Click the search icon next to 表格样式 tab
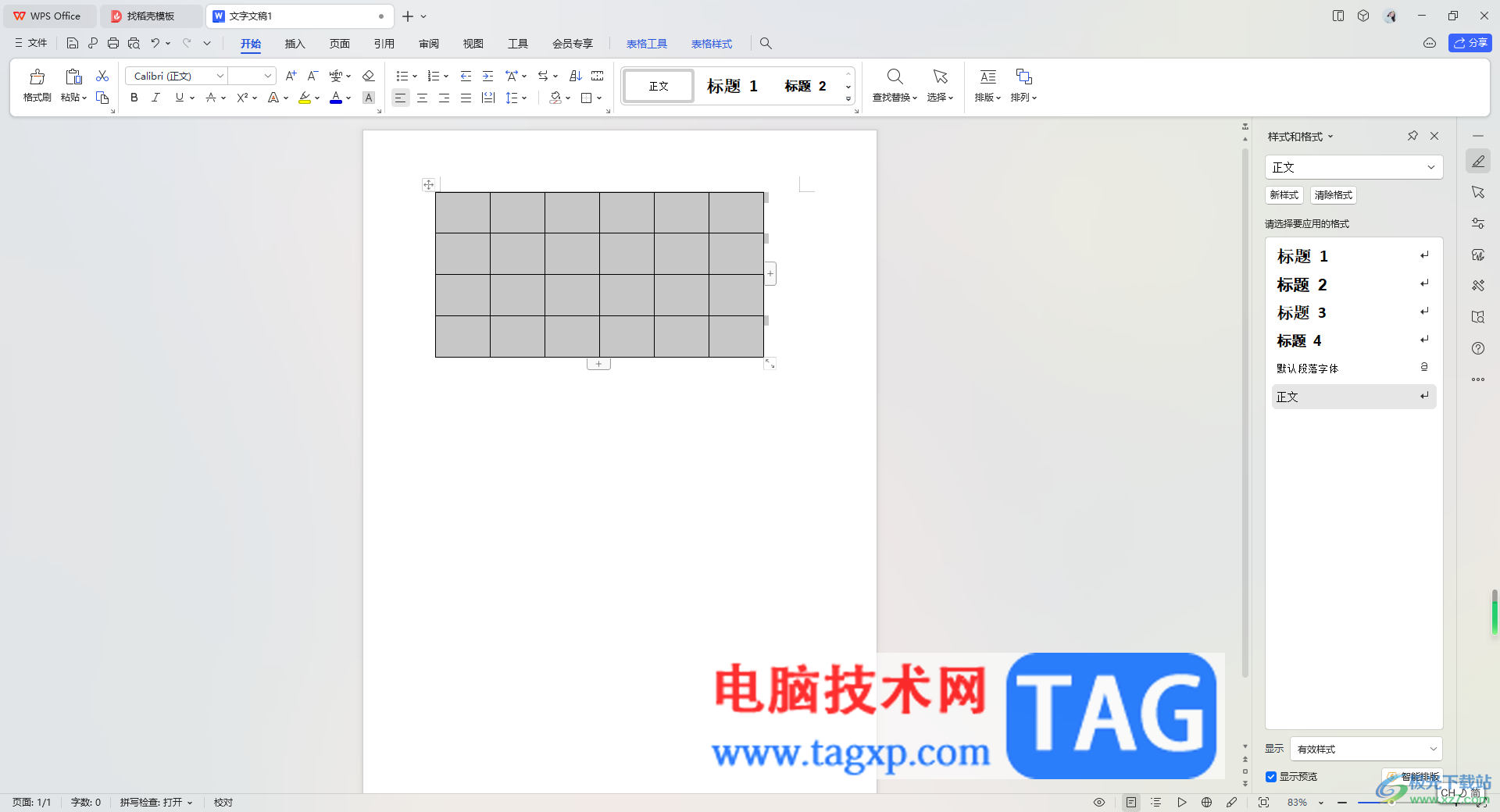This screenshot has height=812, width=1500. pos(766,44)
